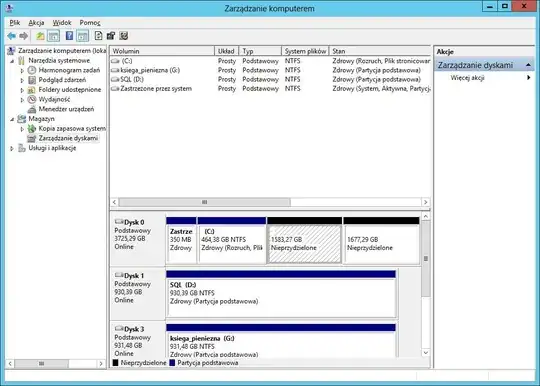Click the Wydajność performance icon
The width and height of the screenshot is (540, 386).
32,99
